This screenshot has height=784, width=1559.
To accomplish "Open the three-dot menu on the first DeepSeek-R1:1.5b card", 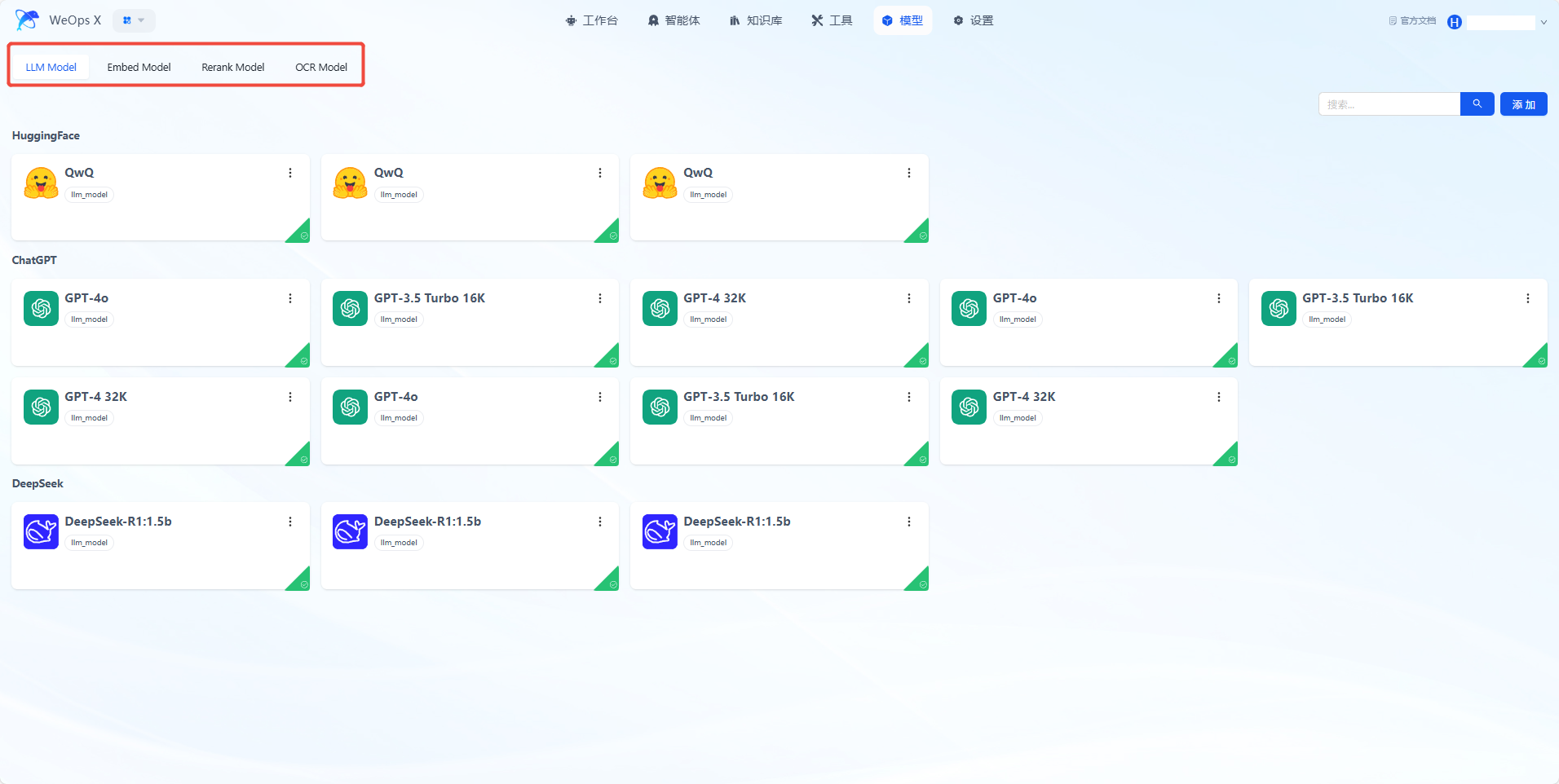I will tap(290, 522).
